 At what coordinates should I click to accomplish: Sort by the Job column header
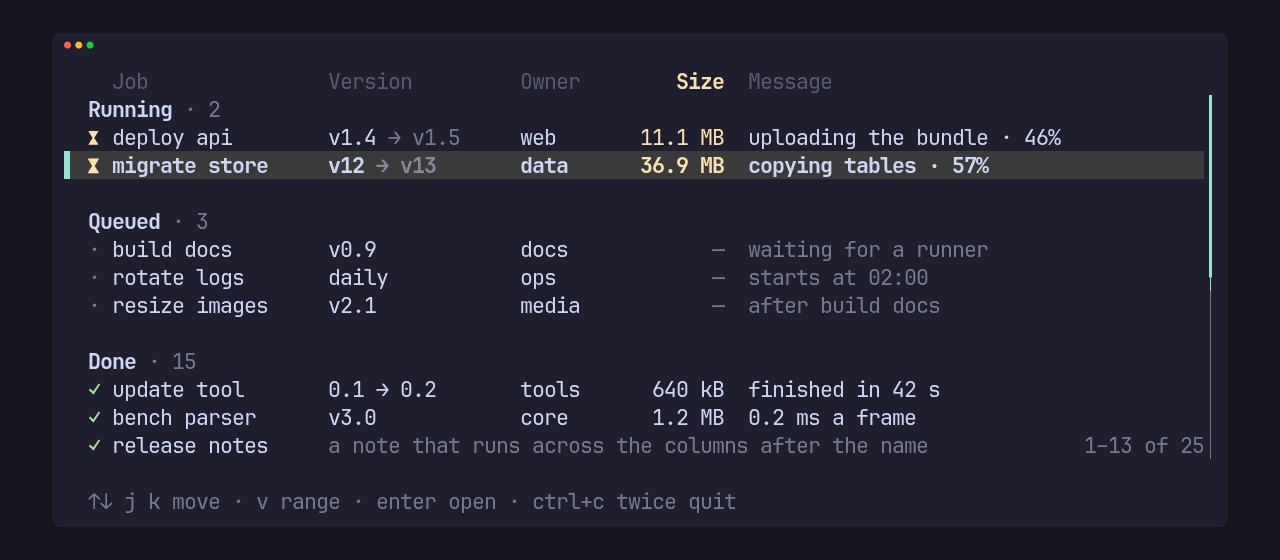tap(130, 82)
